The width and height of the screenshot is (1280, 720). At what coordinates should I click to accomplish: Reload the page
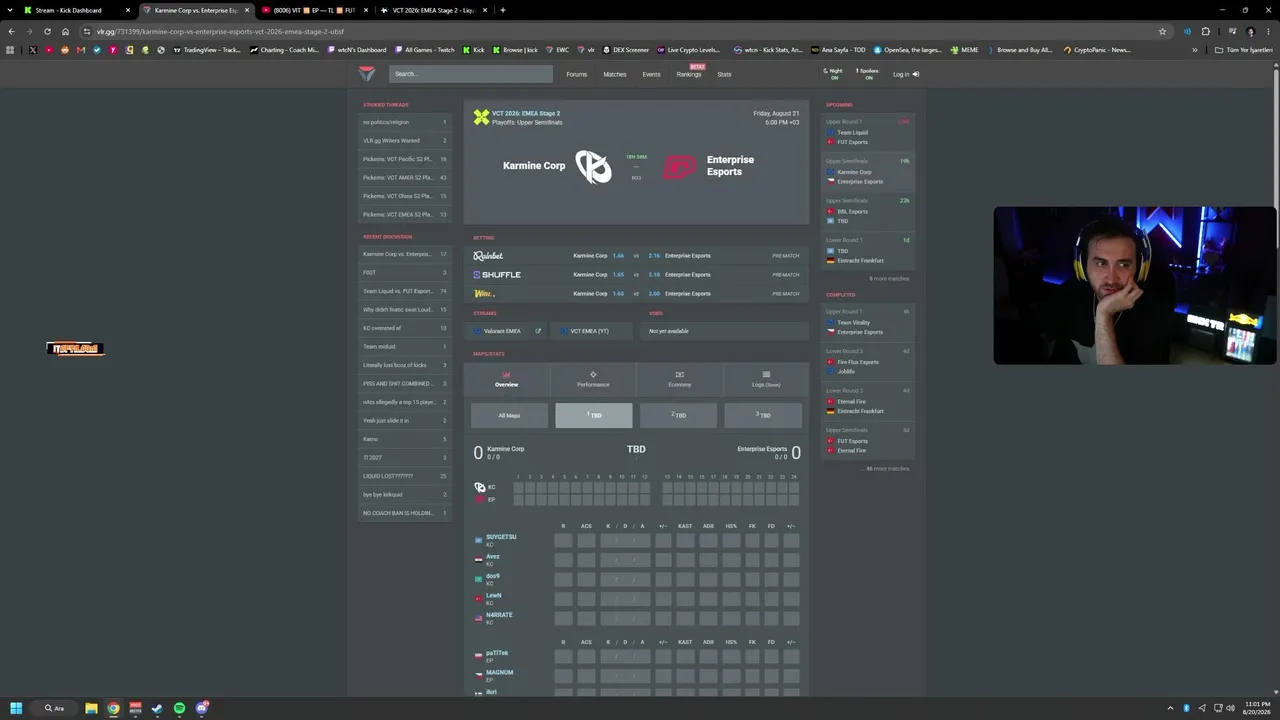click(47, 31)
